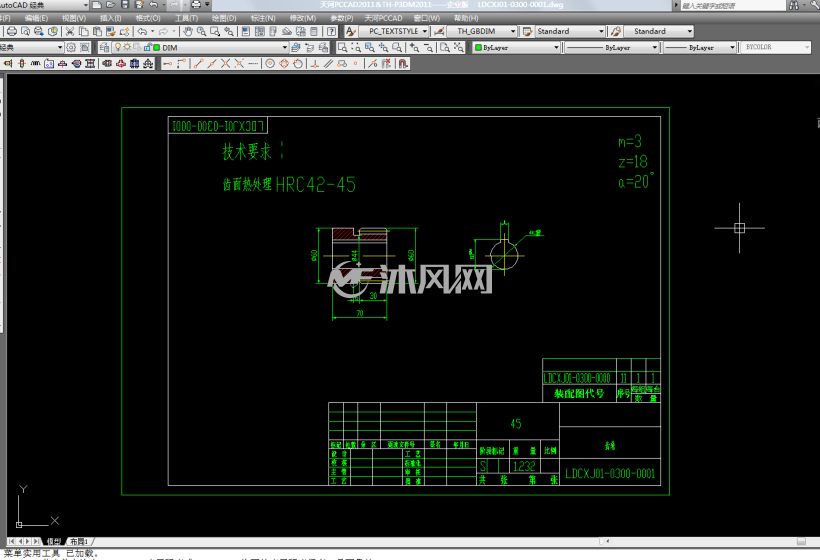Toggle Snap to None icon
Viewport: 820px width, 560px height.
coord(386,64)
